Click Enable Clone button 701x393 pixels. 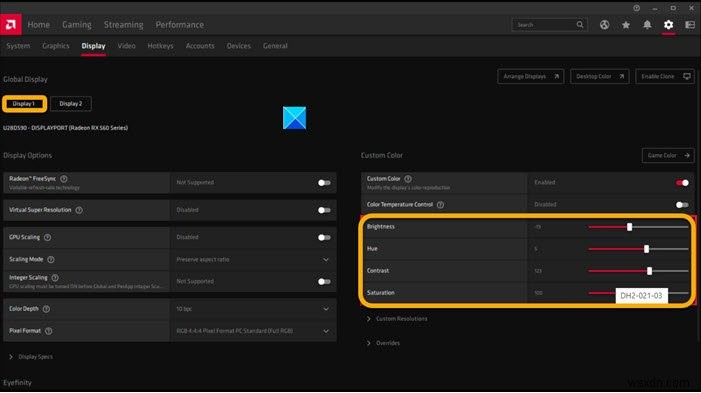pyautogui.click(x=665, y=76)
